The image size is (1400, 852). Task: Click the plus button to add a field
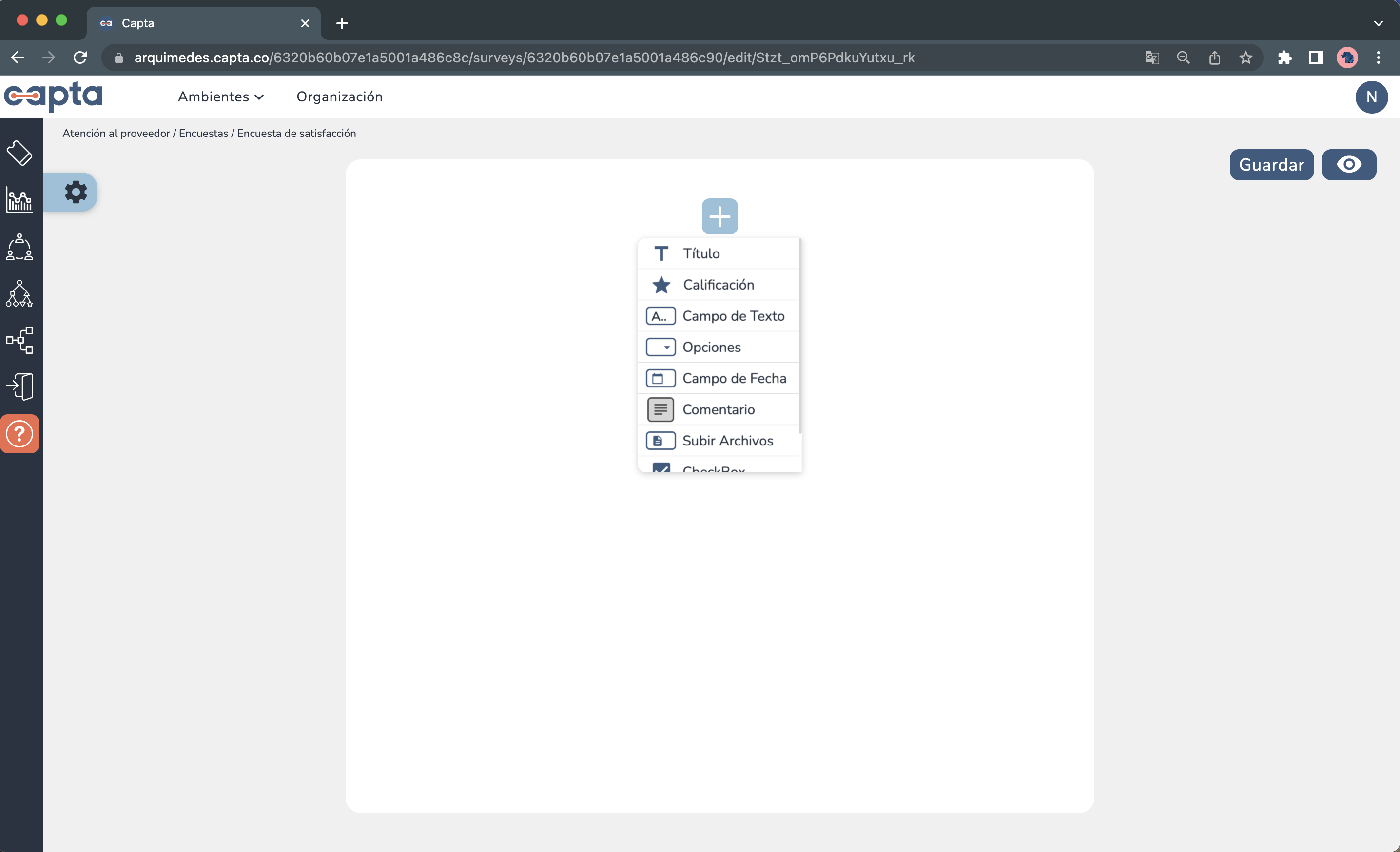point(719,216)
